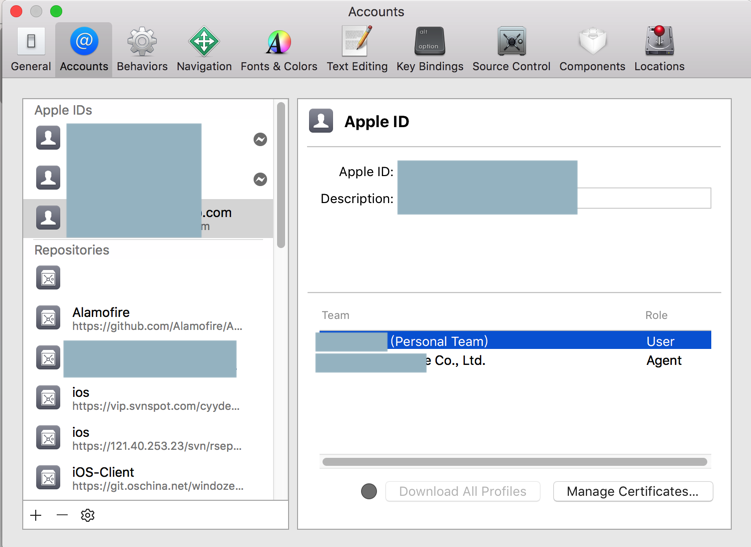
Task: Switch to Navigation preferences
Action: tap(204, 50)
